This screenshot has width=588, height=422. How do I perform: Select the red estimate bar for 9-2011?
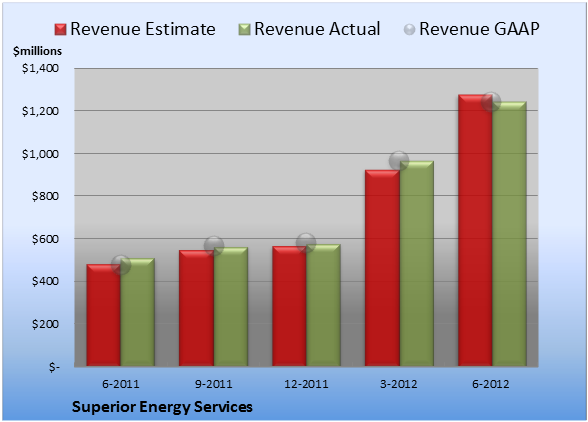pos(196,308)
